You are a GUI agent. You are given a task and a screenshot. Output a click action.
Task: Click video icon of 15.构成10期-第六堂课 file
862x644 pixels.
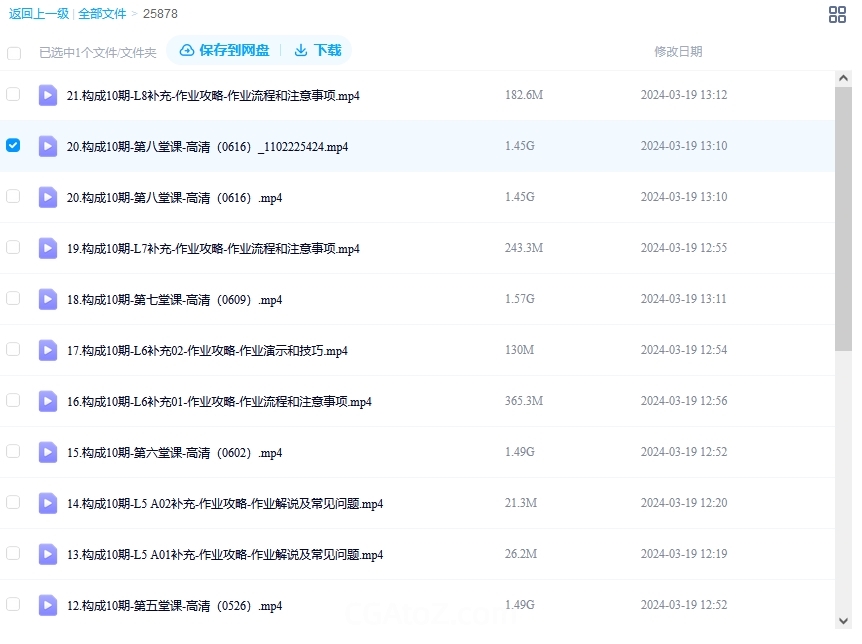pos(48,452)
